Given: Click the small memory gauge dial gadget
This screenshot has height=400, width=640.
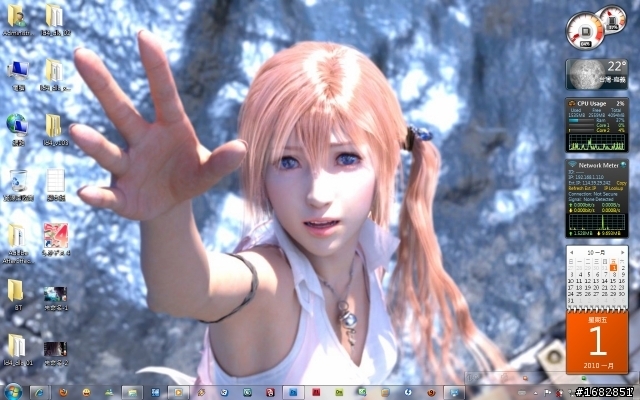Looking at the screenshot, I should 613,18.
